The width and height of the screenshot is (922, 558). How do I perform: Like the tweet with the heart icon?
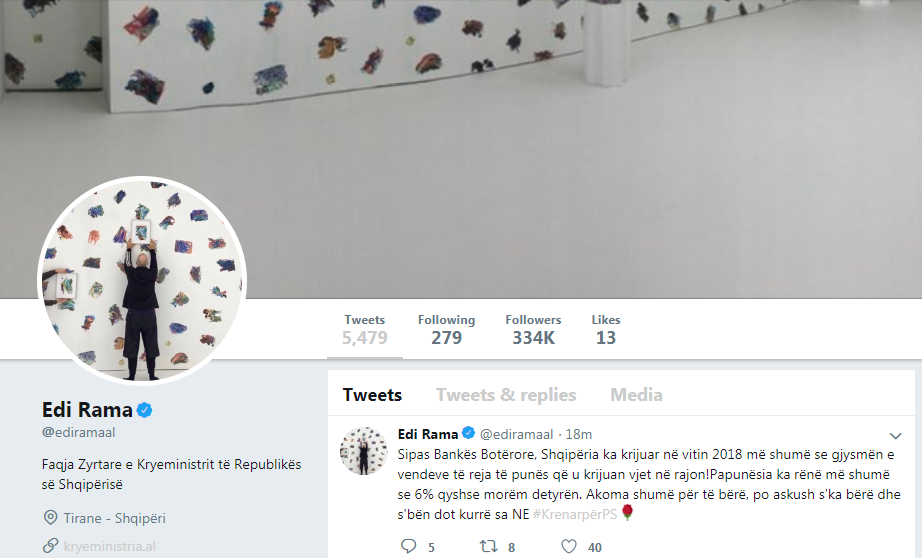569,546
